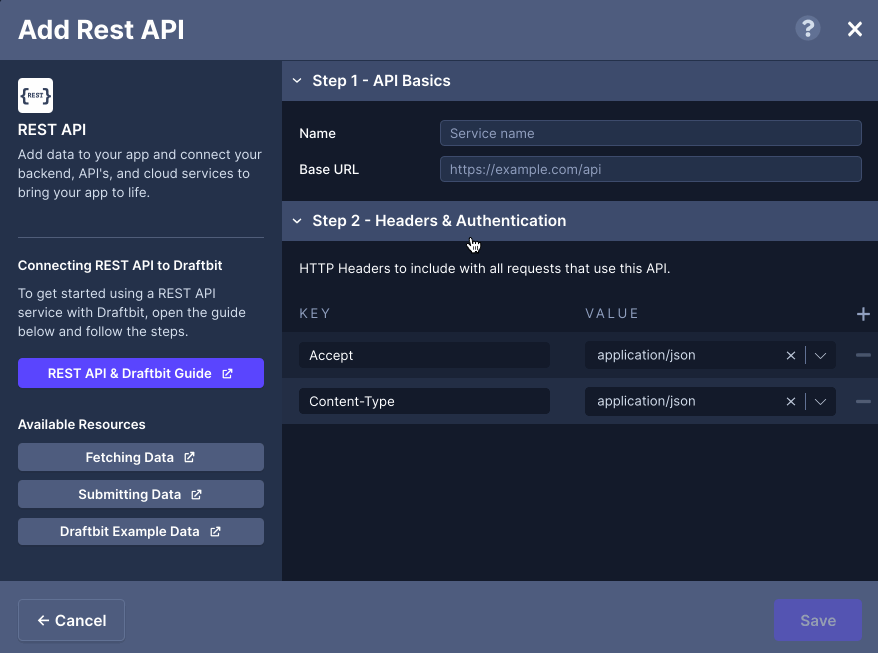This screenshot has width=878, height=653.
Task: Click the REST API logo icon
Action: (35, 95)
